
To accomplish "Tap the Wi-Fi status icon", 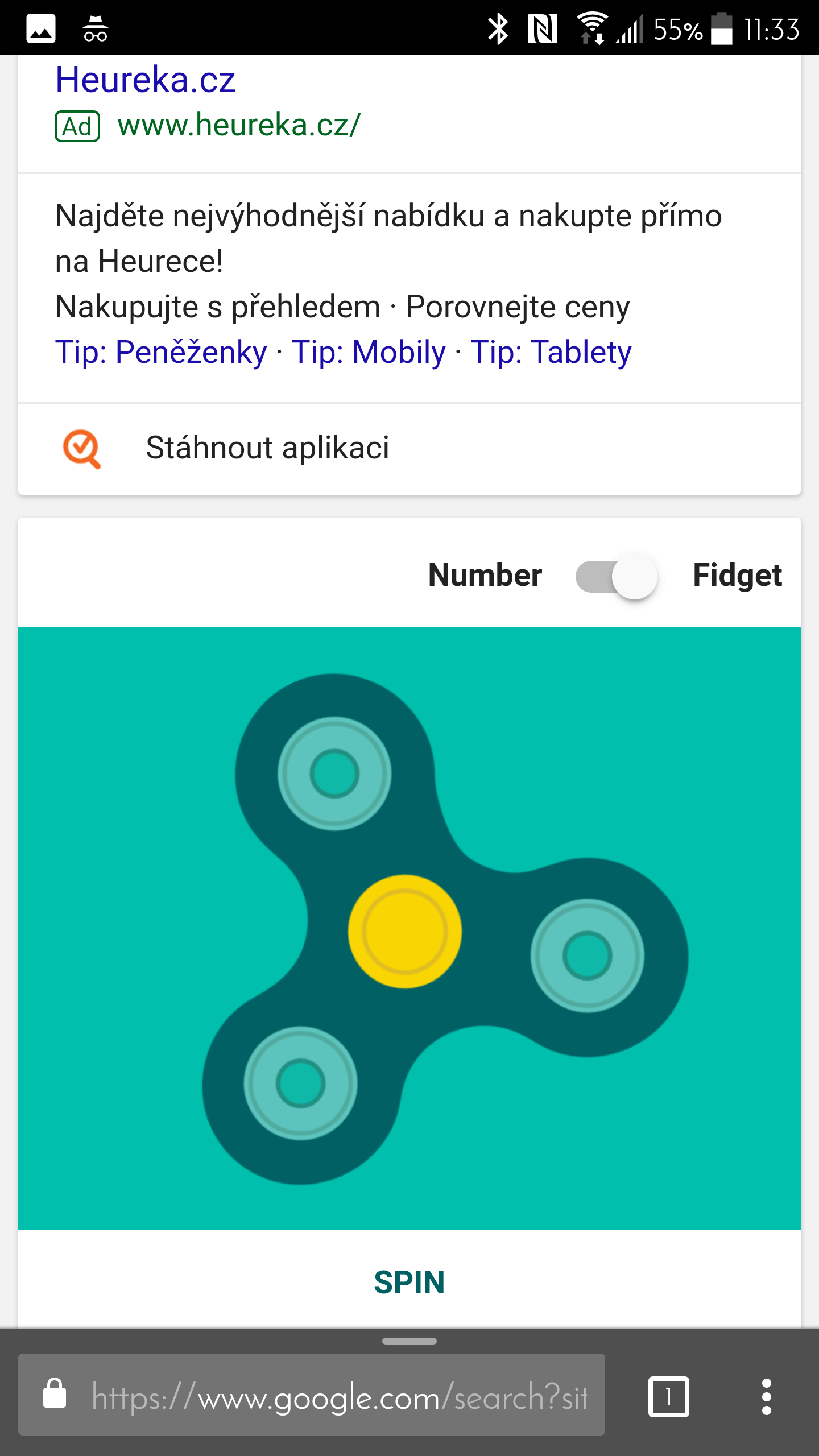I will coord(592,27).
